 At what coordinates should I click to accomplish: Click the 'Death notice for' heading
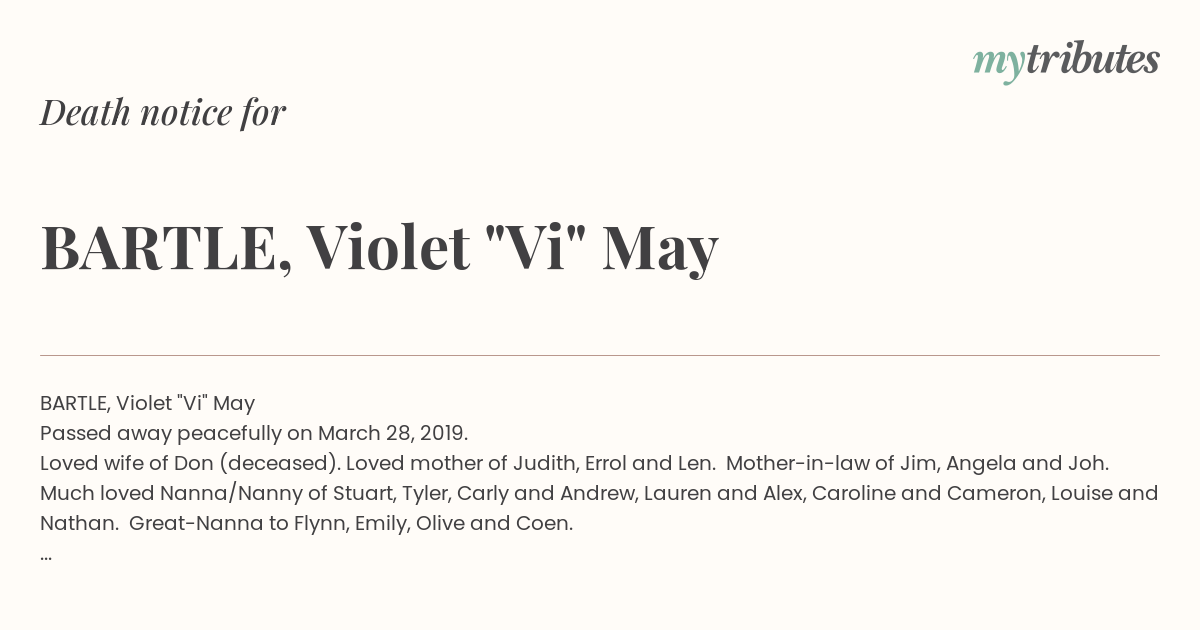(x=163, y=113)
